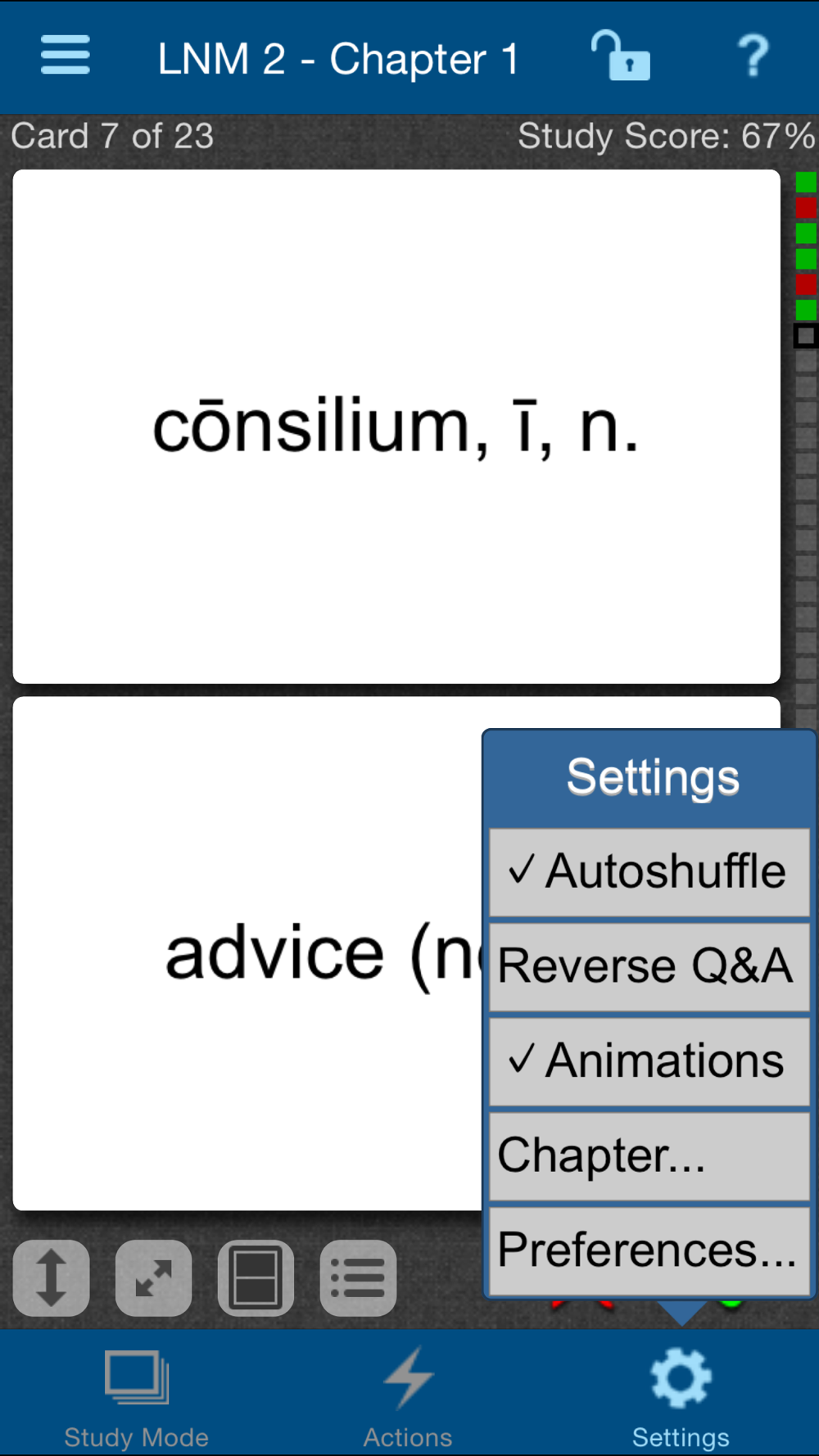This screenshot has width=819, height=1456.
Task: Open the Preferences... option
Action: [x=649, y=1250]
